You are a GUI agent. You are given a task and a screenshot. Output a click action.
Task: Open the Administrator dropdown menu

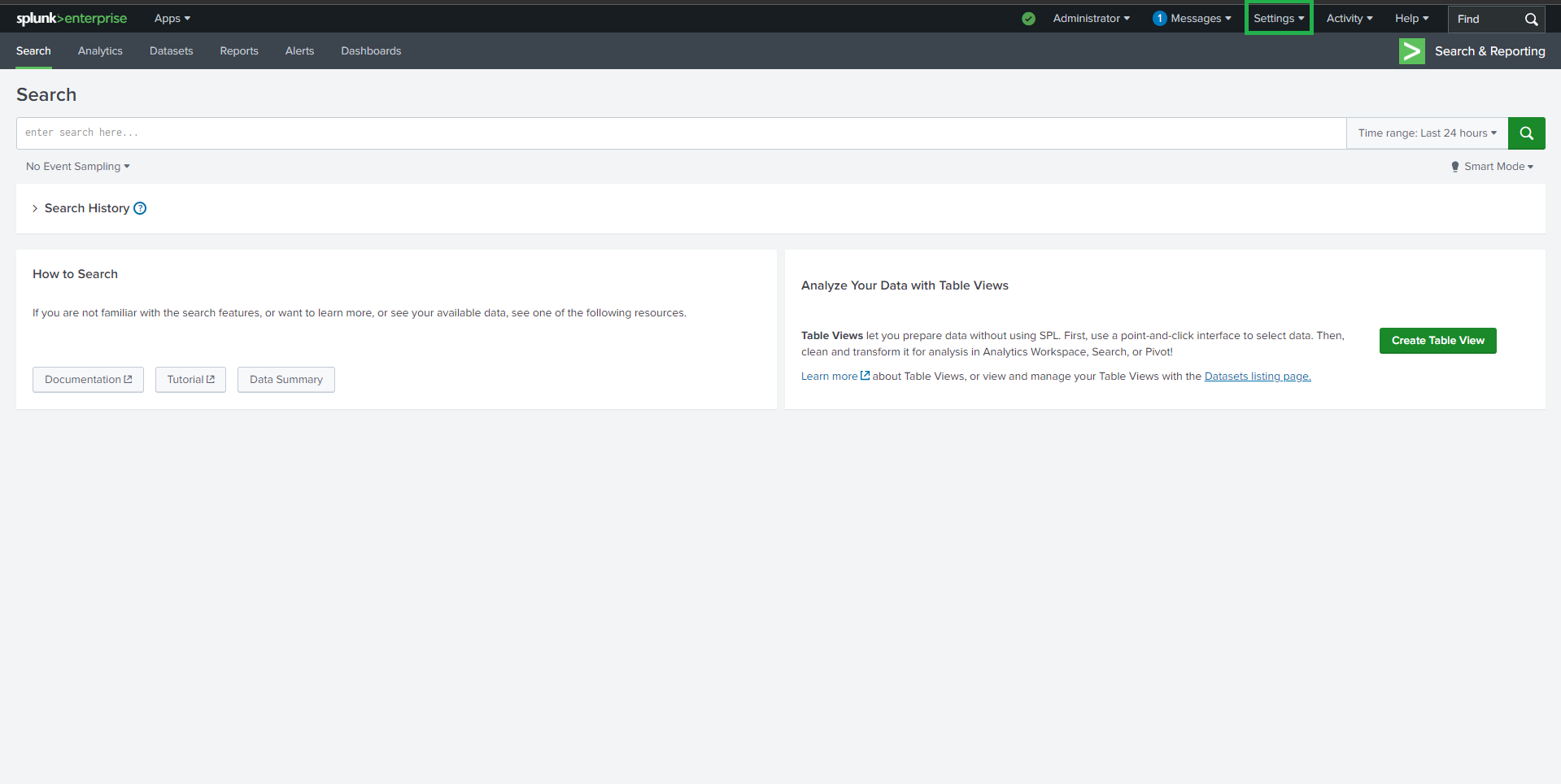1091,19
